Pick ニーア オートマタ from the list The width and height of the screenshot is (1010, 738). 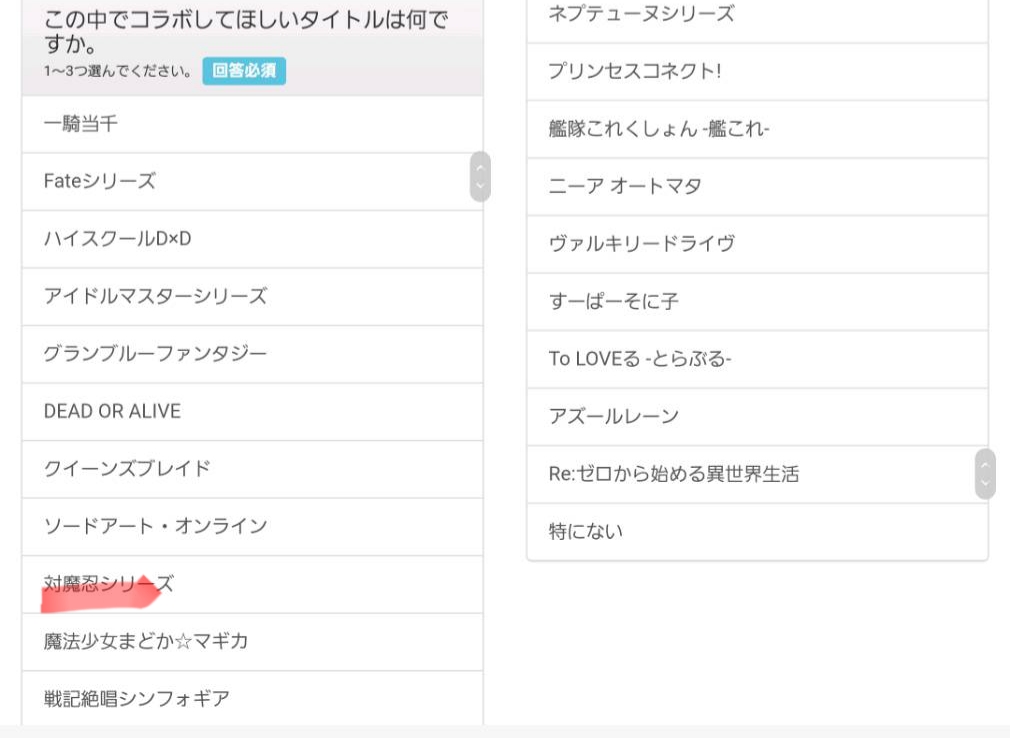pos(757,187)
